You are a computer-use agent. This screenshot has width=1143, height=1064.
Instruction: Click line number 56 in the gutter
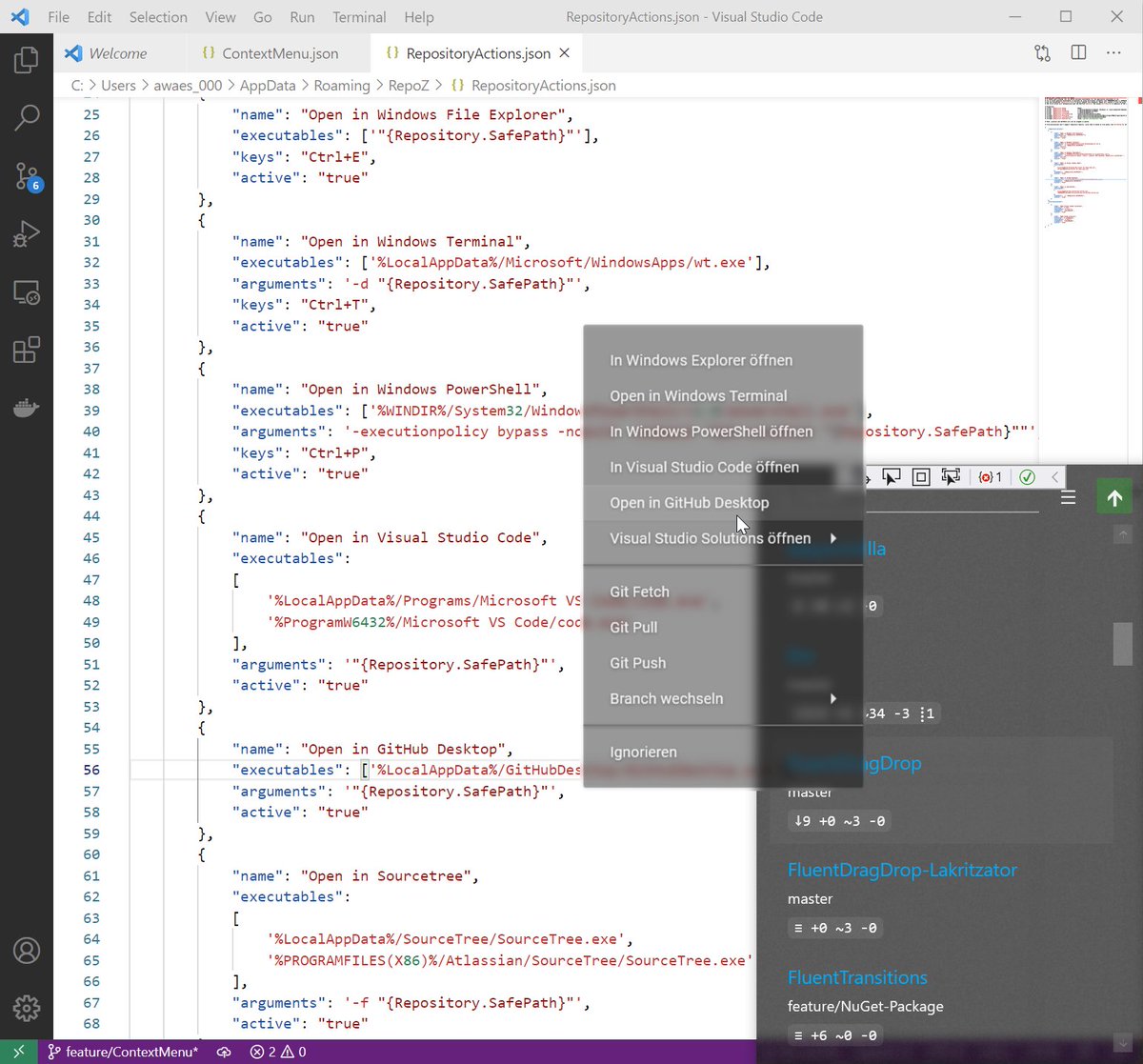(90, 770)
